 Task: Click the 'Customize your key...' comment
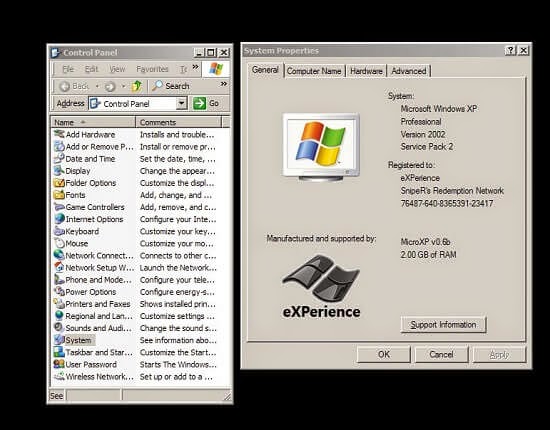pos(177,231)
